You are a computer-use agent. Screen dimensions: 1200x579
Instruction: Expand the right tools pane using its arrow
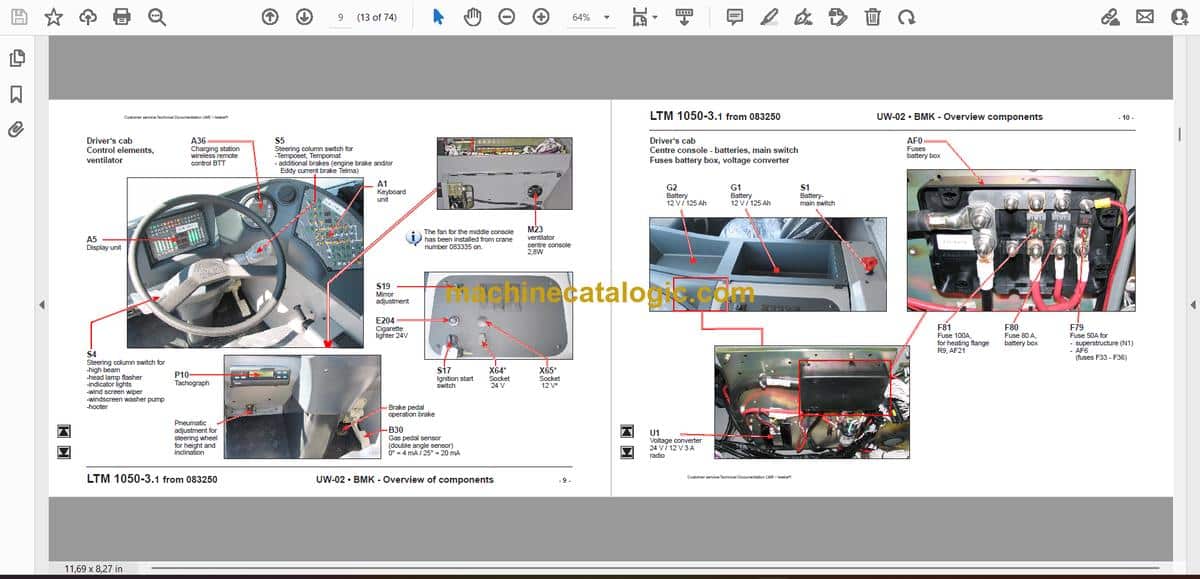click(x=1192, y=305)
